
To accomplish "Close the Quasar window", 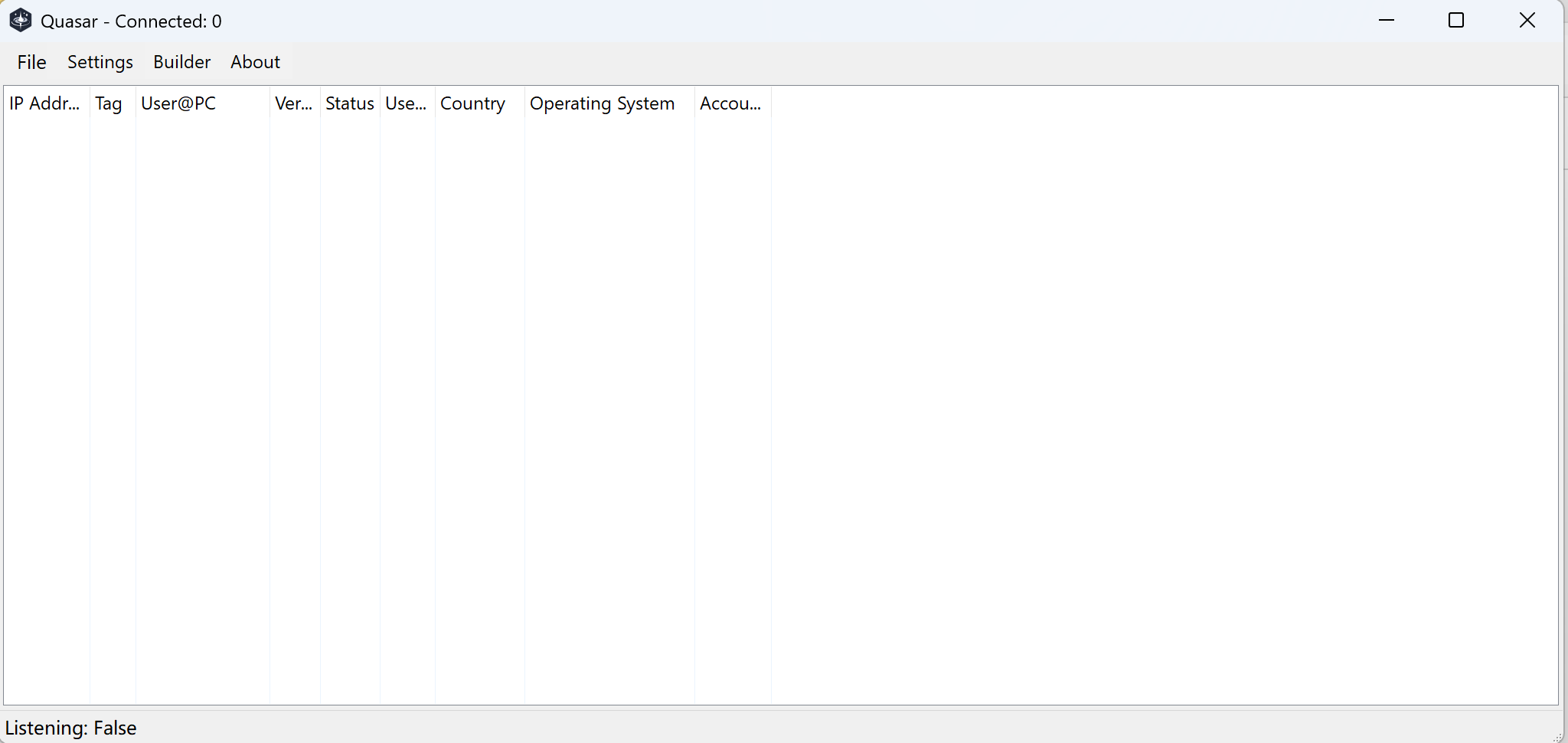I will click(1527, 21).
